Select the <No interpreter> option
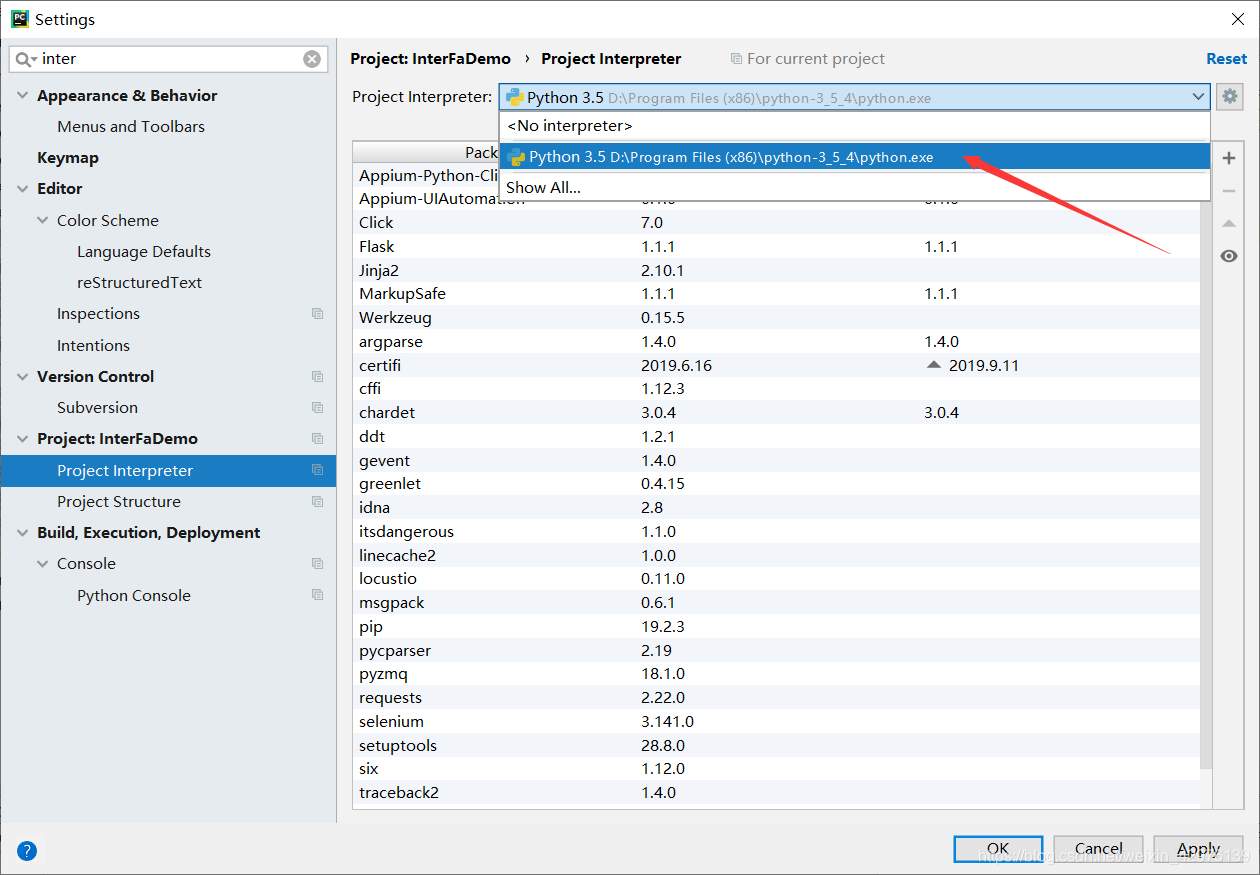Image resolution: width=1260 pixels, height=875 pixels. 855,126
